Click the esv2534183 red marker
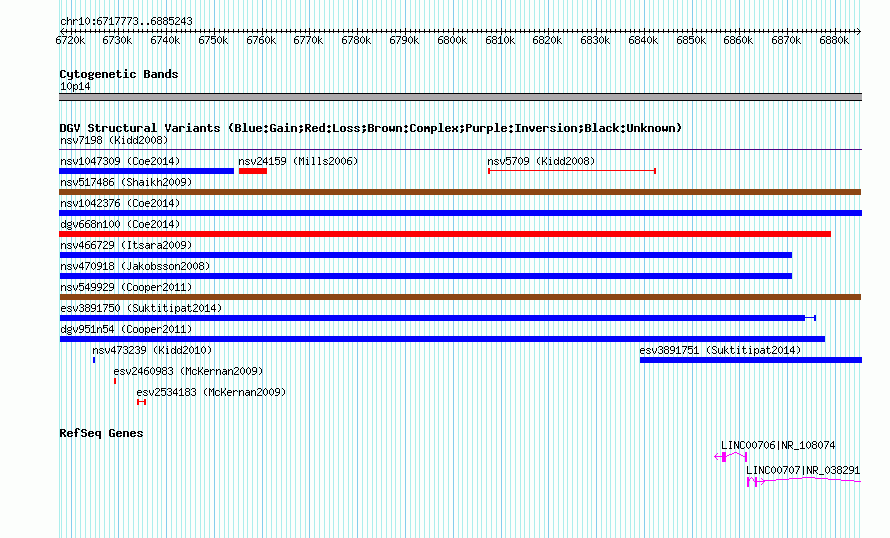 tap(142, 402)
